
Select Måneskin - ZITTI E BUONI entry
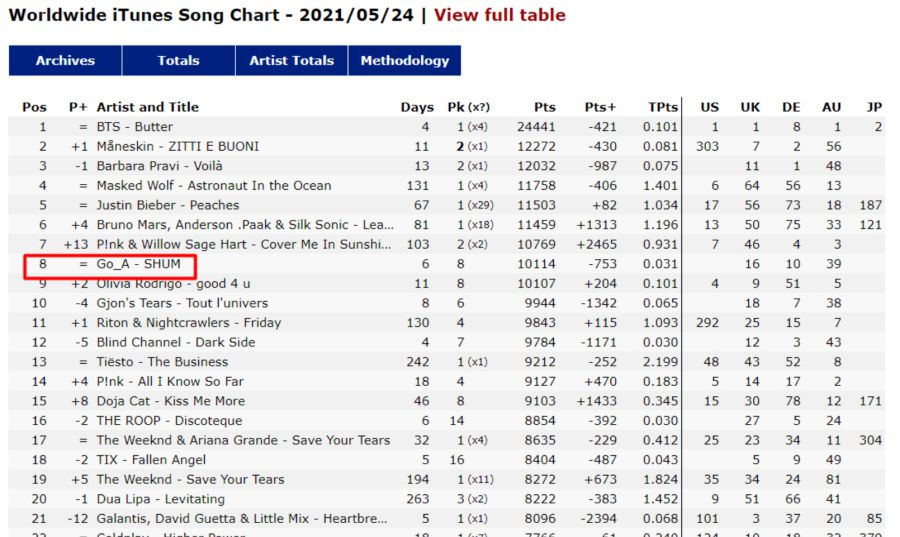coord(177,146)
